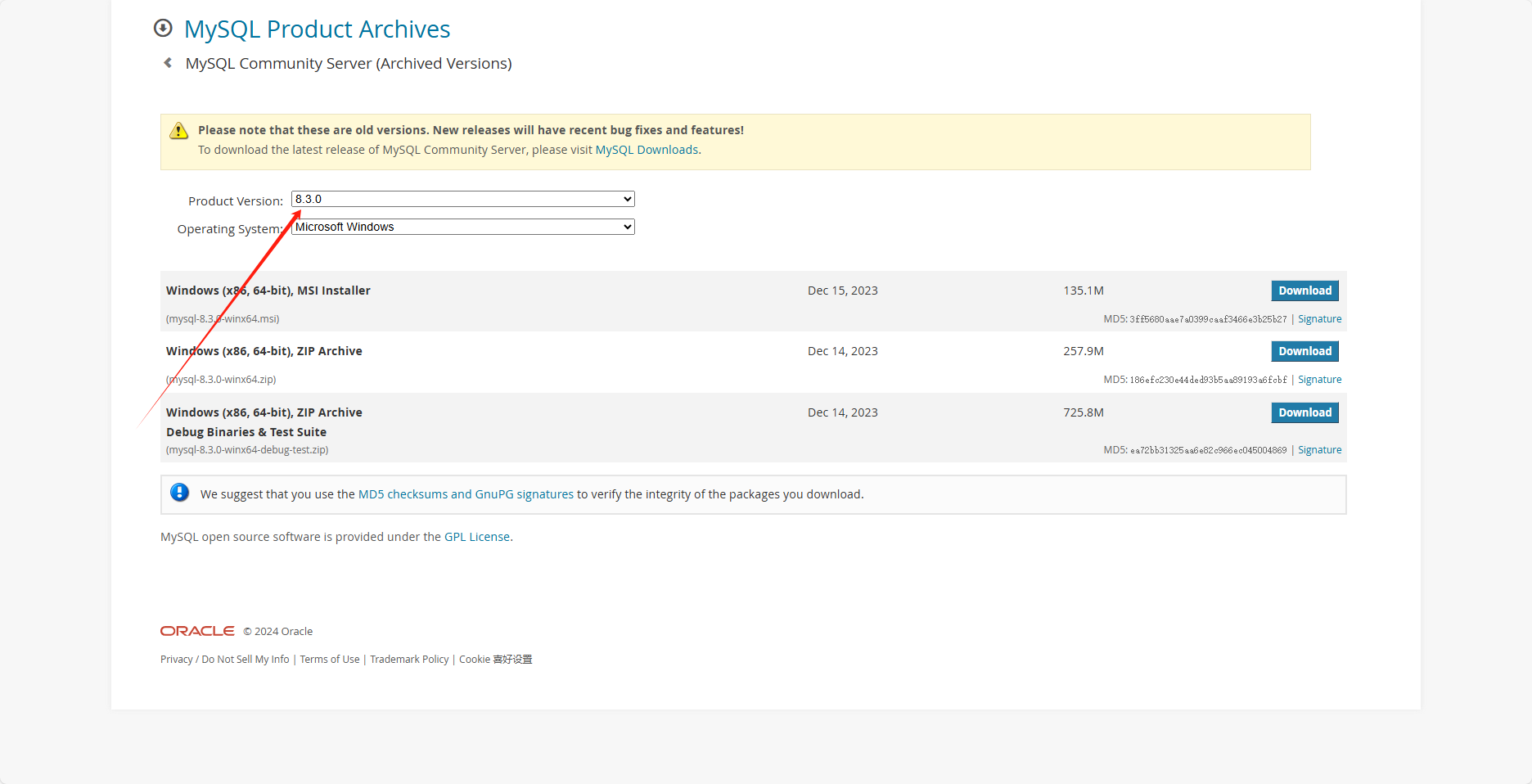Click the MySQL Product Archives heading
This screenshot has width=1532, height=784.
[317, 29]
